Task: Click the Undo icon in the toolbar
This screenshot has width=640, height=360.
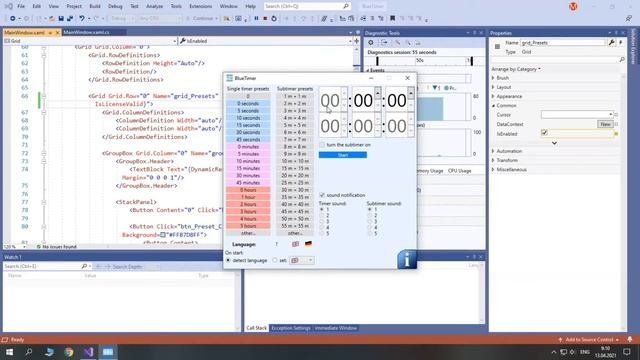Action: (x=82, y=18)
